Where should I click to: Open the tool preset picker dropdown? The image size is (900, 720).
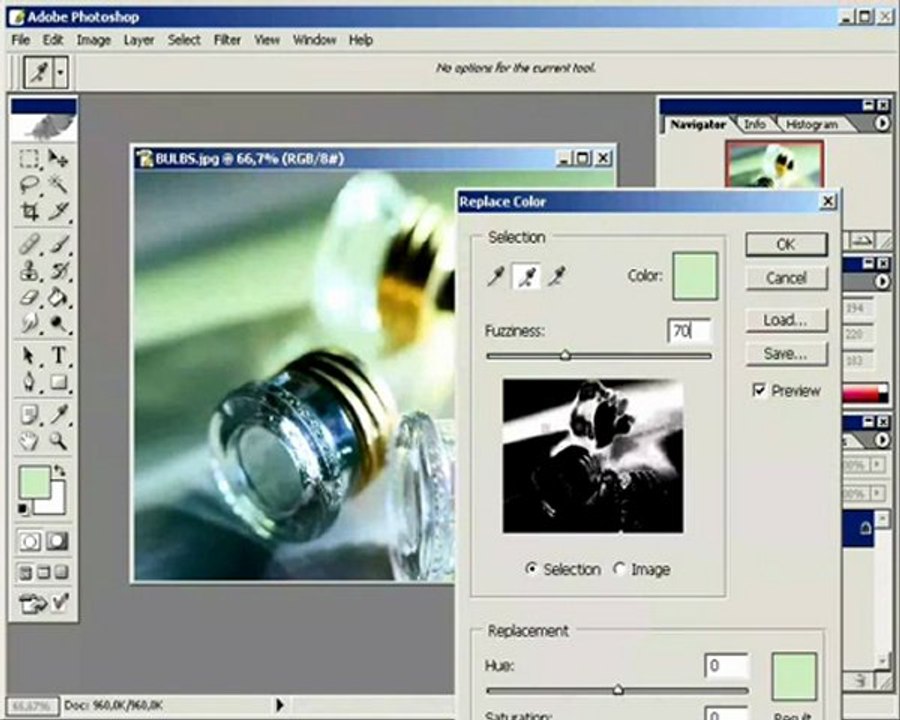[61, 73]
